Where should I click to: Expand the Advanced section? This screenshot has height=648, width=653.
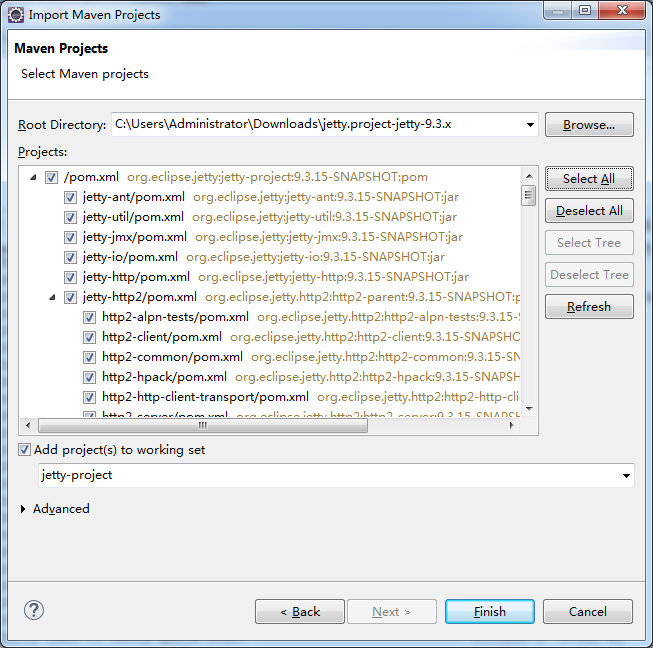point(23,508)
